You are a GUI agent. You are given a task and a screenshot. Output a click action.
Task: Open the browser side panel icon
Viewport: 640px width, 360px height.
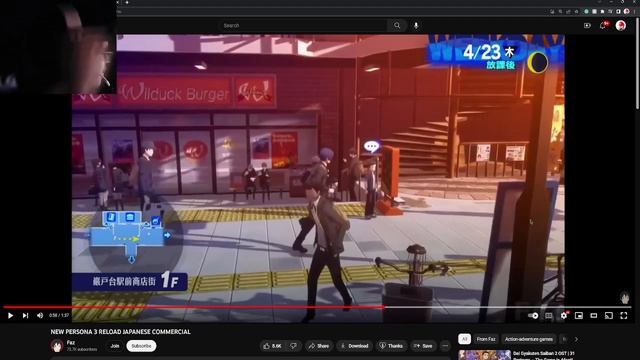[618, 11]
